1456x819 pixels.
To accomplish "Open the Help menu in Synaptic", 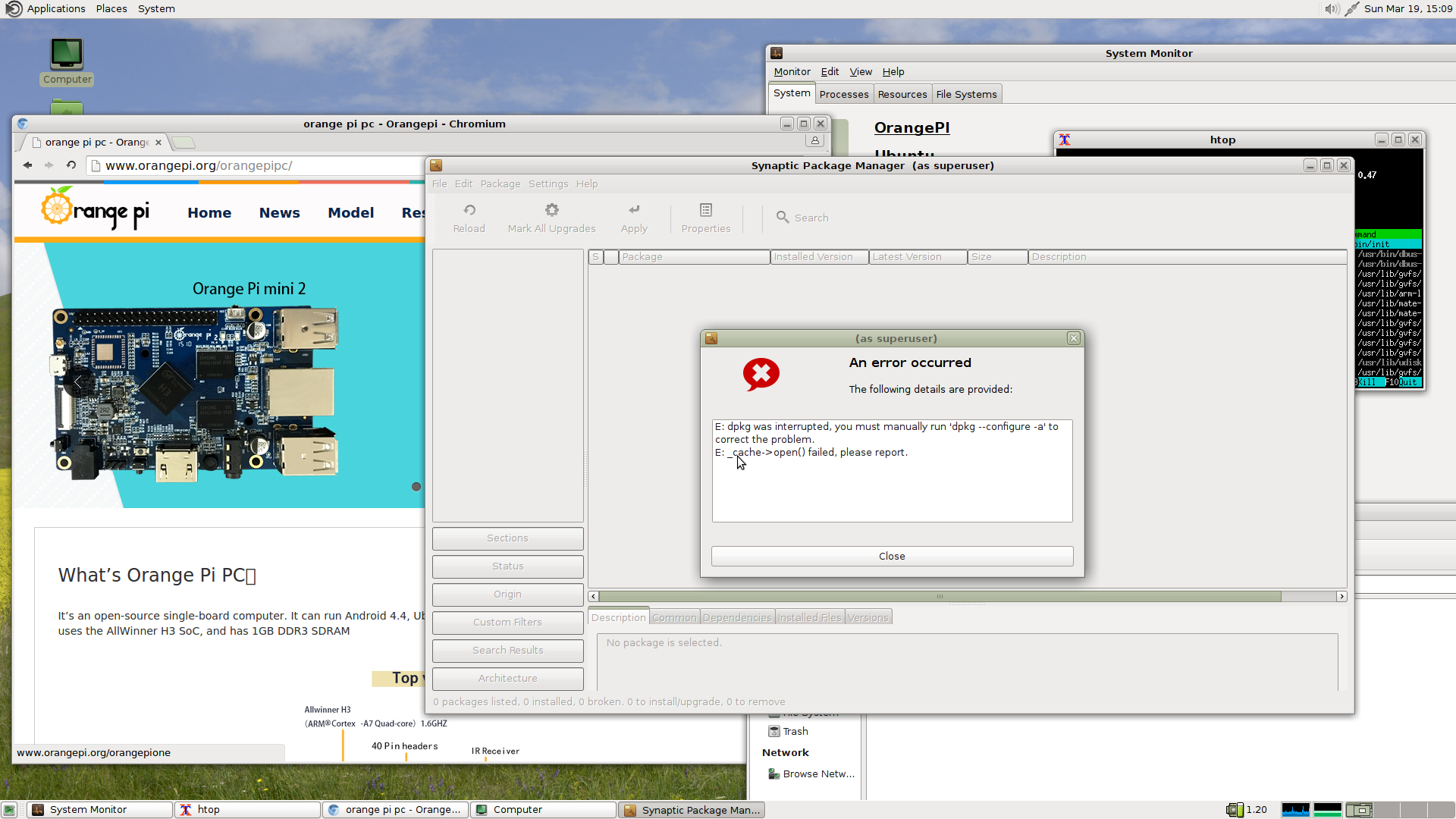I will point(587,184).
